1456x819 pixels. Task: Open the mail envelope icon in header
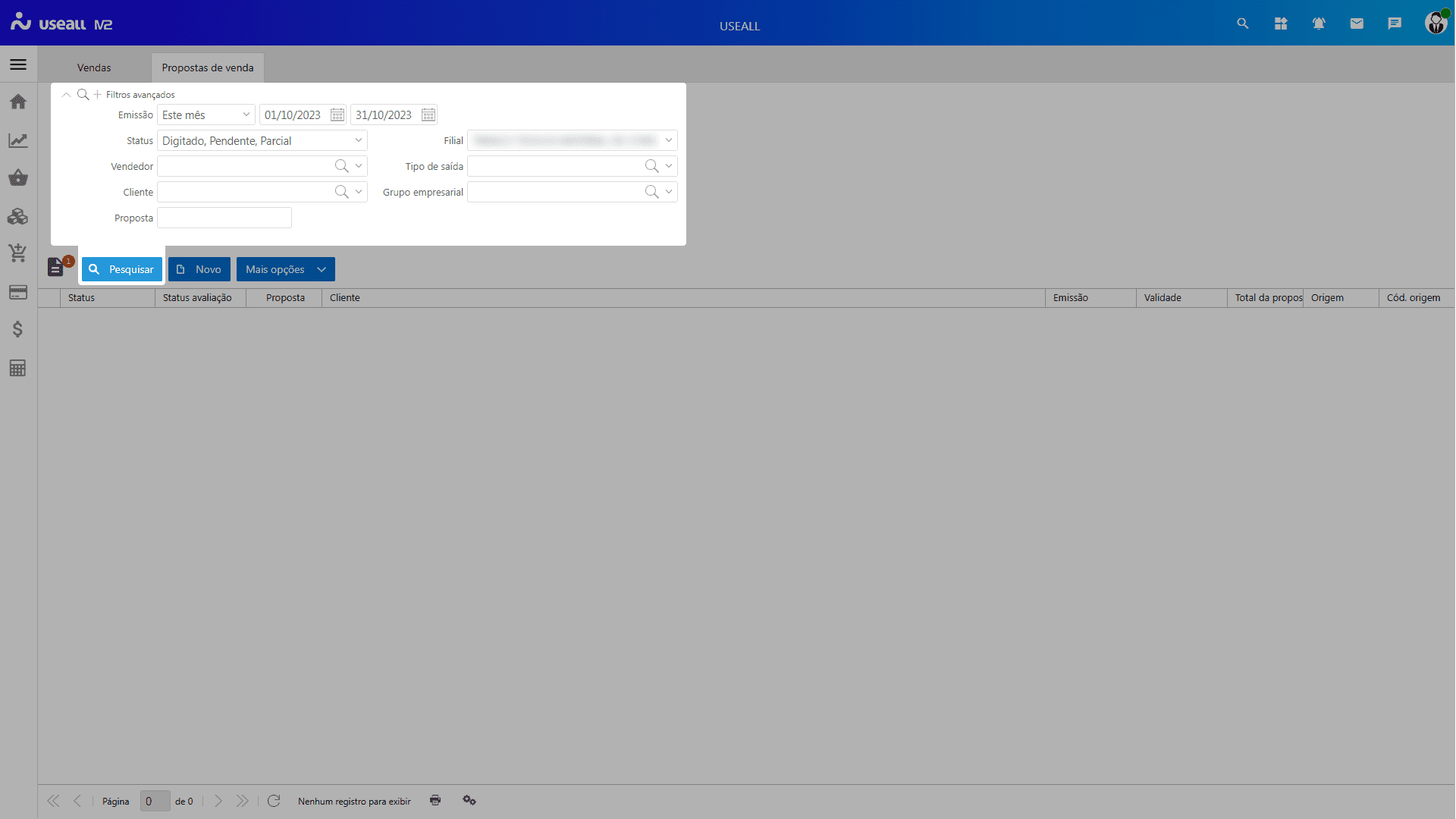[x=1357, y=24]
